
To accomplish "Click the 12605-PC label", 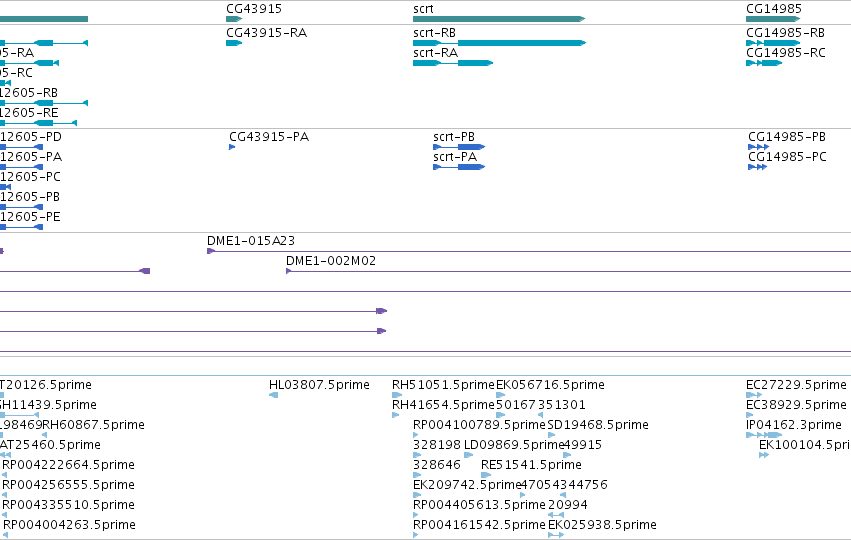I will pyautogui.click(x=30, y=177).
